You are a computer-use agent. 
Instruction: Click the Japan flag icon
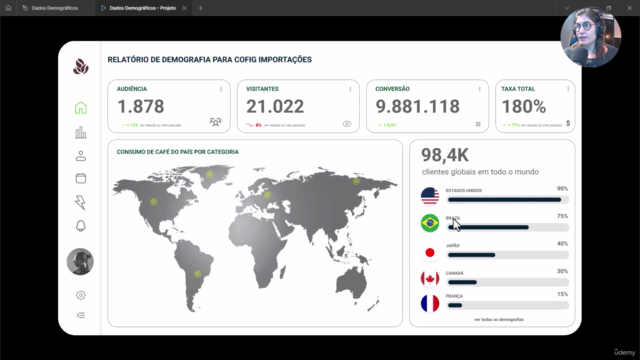click(430, 253)
